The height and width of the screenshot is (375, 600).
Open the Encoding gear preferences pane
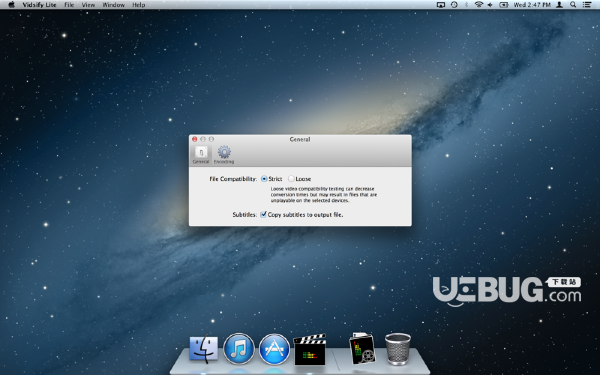click(224, 155)
